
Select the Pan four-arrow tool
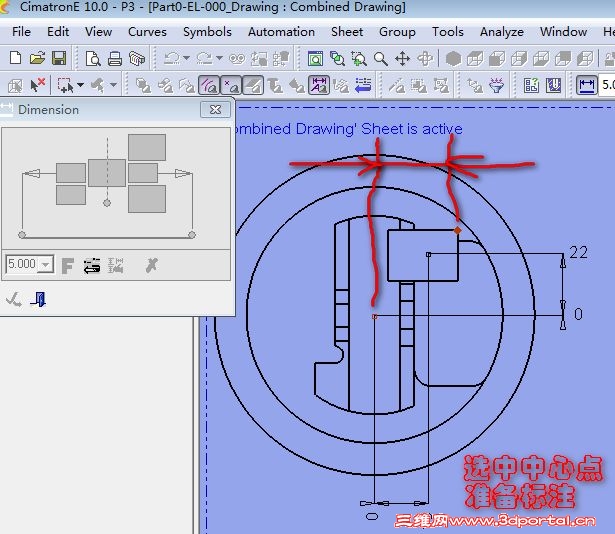[x=402, y=59]
